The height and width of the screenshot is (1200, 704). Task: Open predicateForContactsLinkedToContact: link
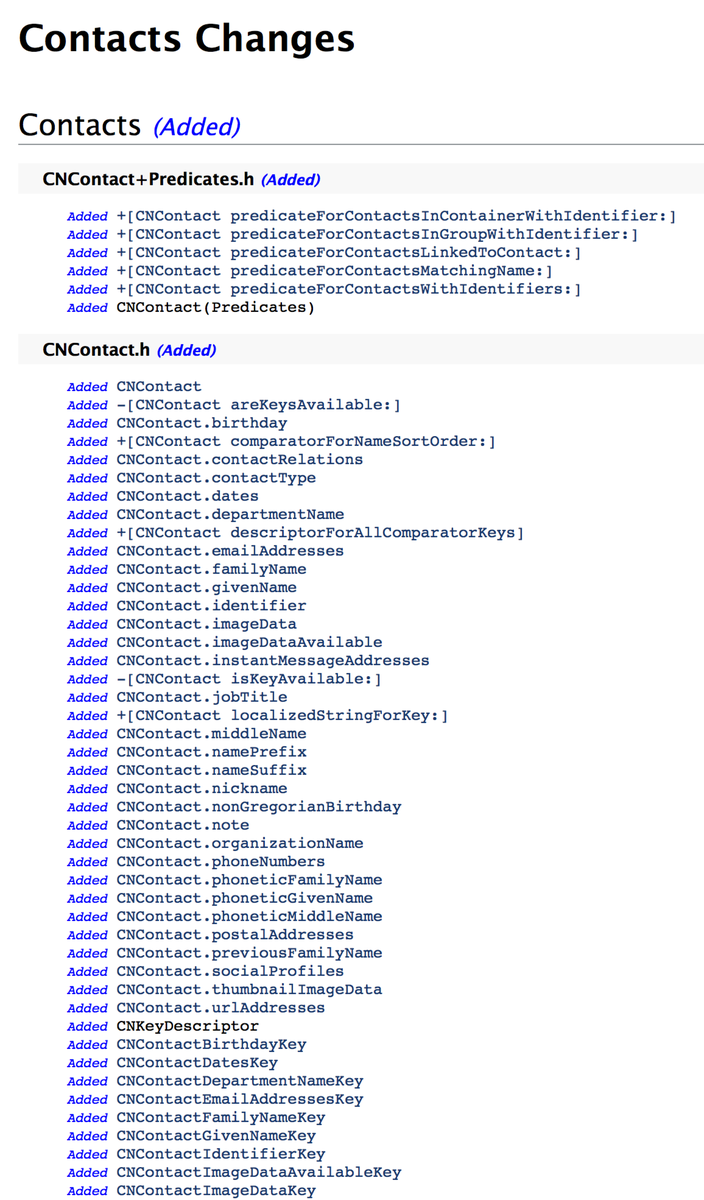[349, 252]
